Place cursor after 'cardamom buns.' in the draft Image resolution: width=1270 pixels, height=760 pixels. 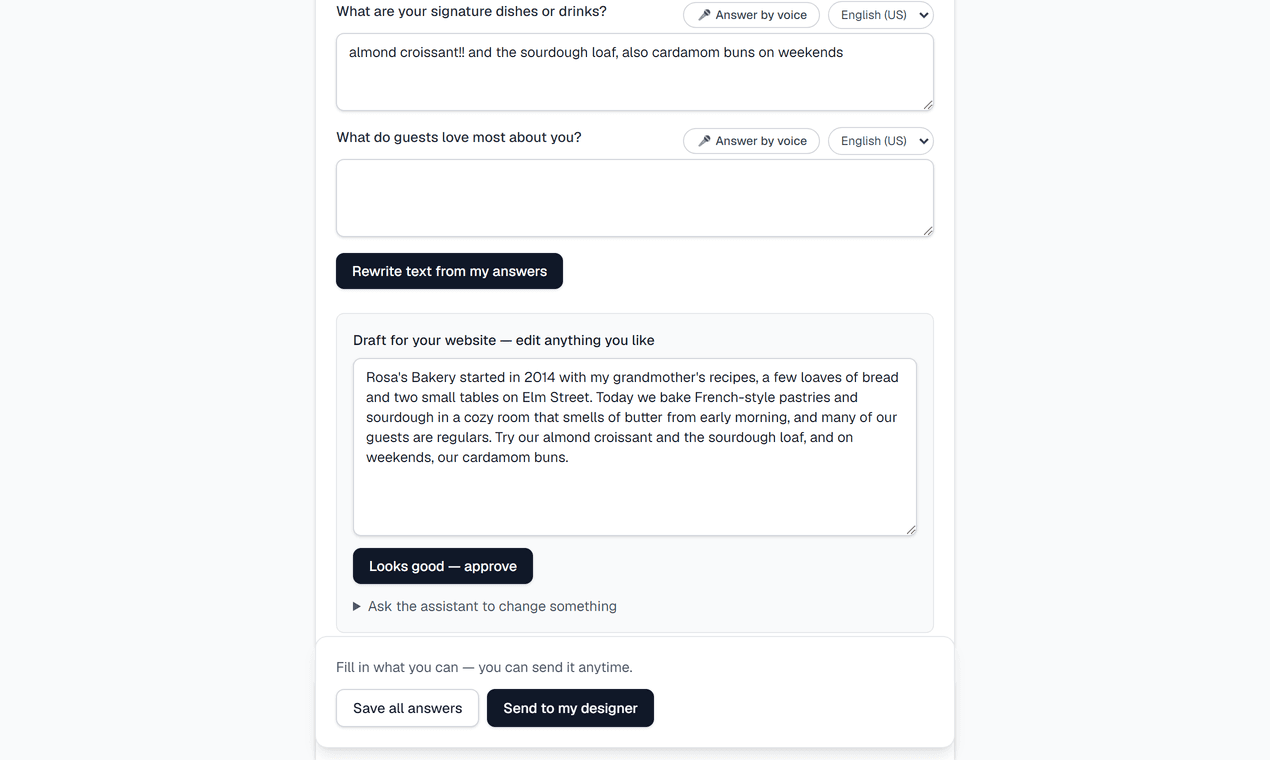(570, 457)
